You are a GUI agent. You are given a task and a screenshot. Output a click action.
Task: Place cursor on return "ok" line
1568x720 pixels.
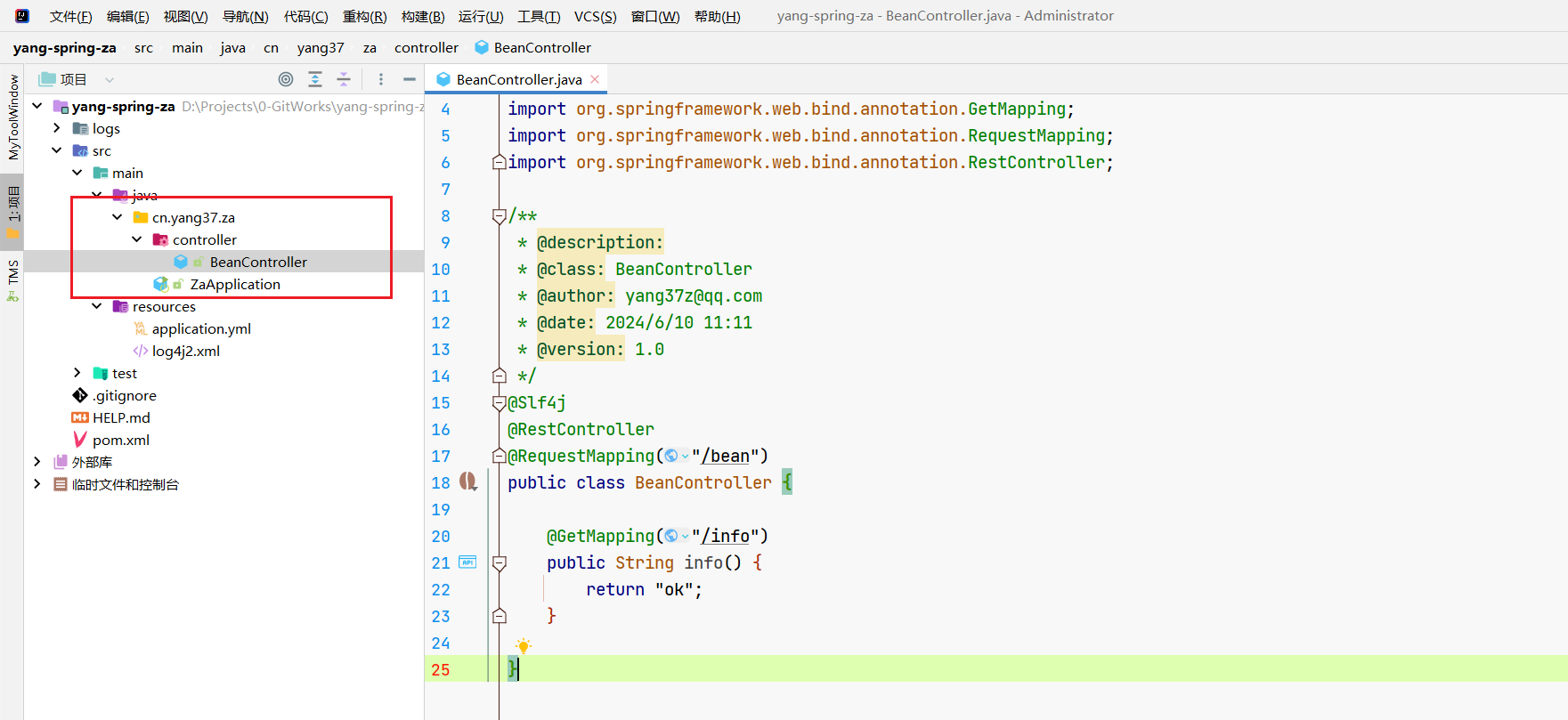pos(644,589)
